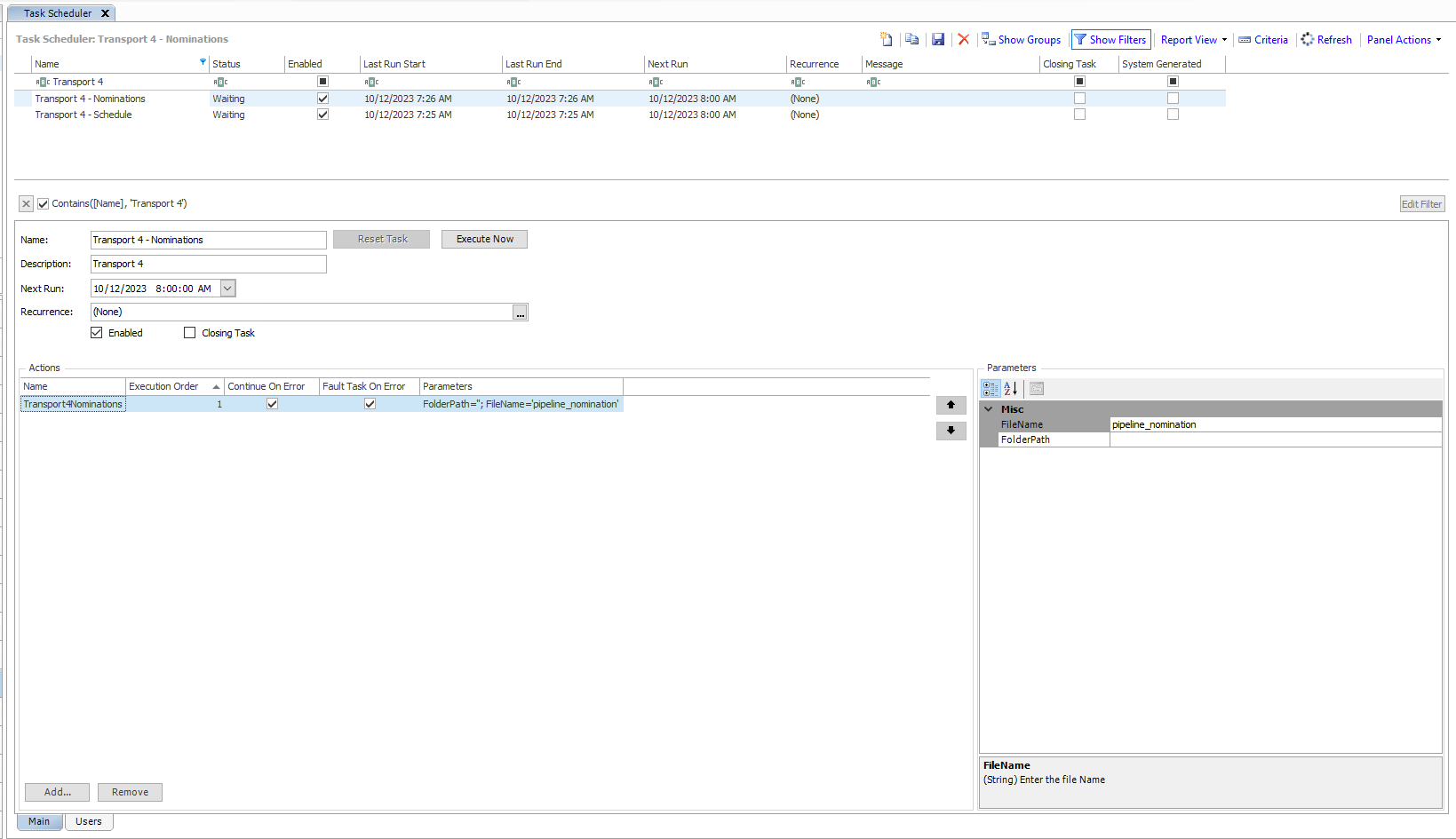Toggle the Enabled checkbox under Recurrence
Image resolution: width=1456 pixels, height=839 pixels.
coord(97,333)
